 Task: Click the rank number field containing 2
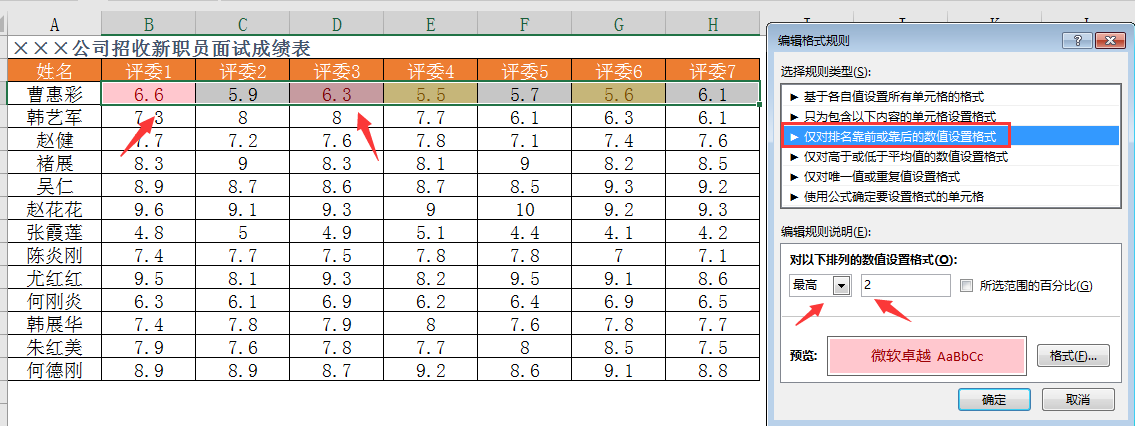tap(906, 286)
